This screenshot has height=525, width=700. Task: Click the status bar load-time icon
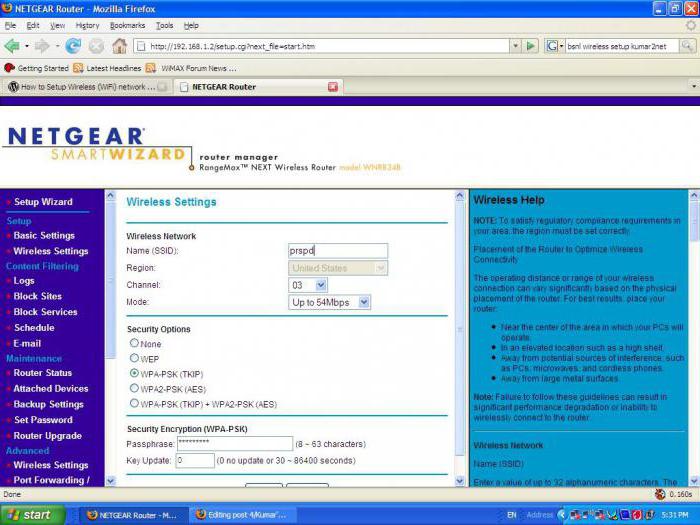click(x=660, y=494)
